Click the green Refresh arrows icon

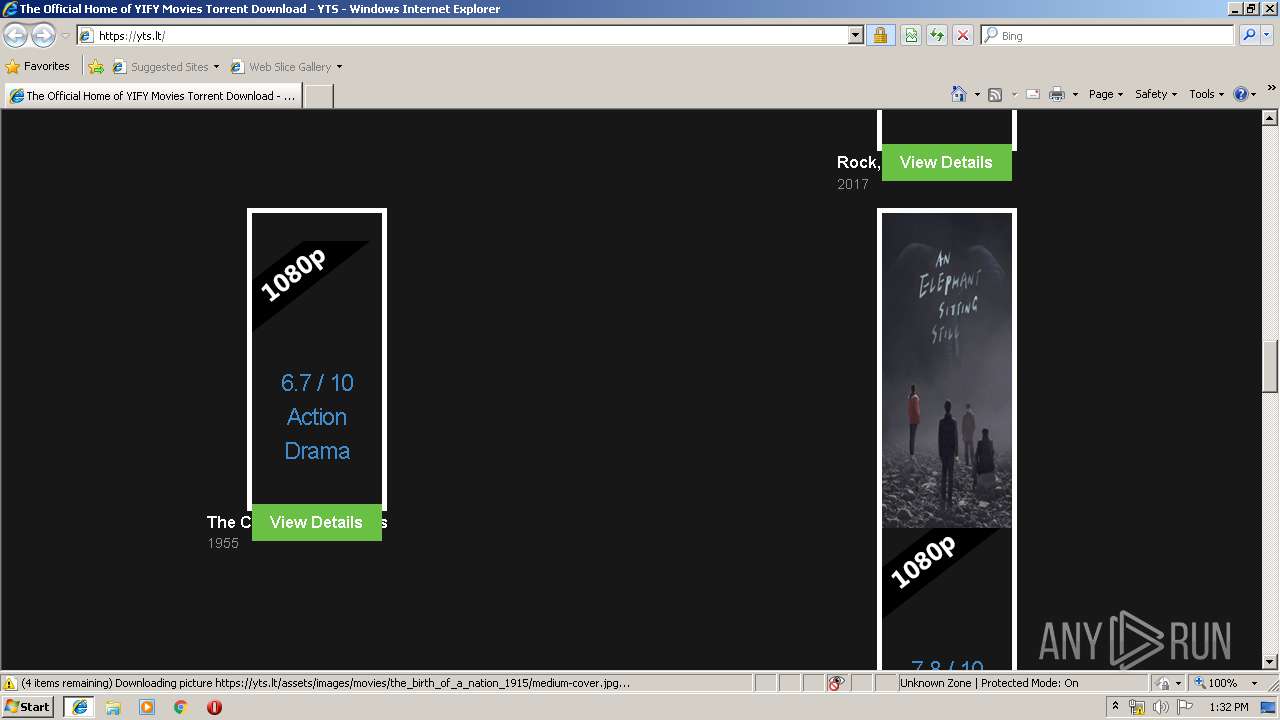pyautogui.click(x=937, y=36)
